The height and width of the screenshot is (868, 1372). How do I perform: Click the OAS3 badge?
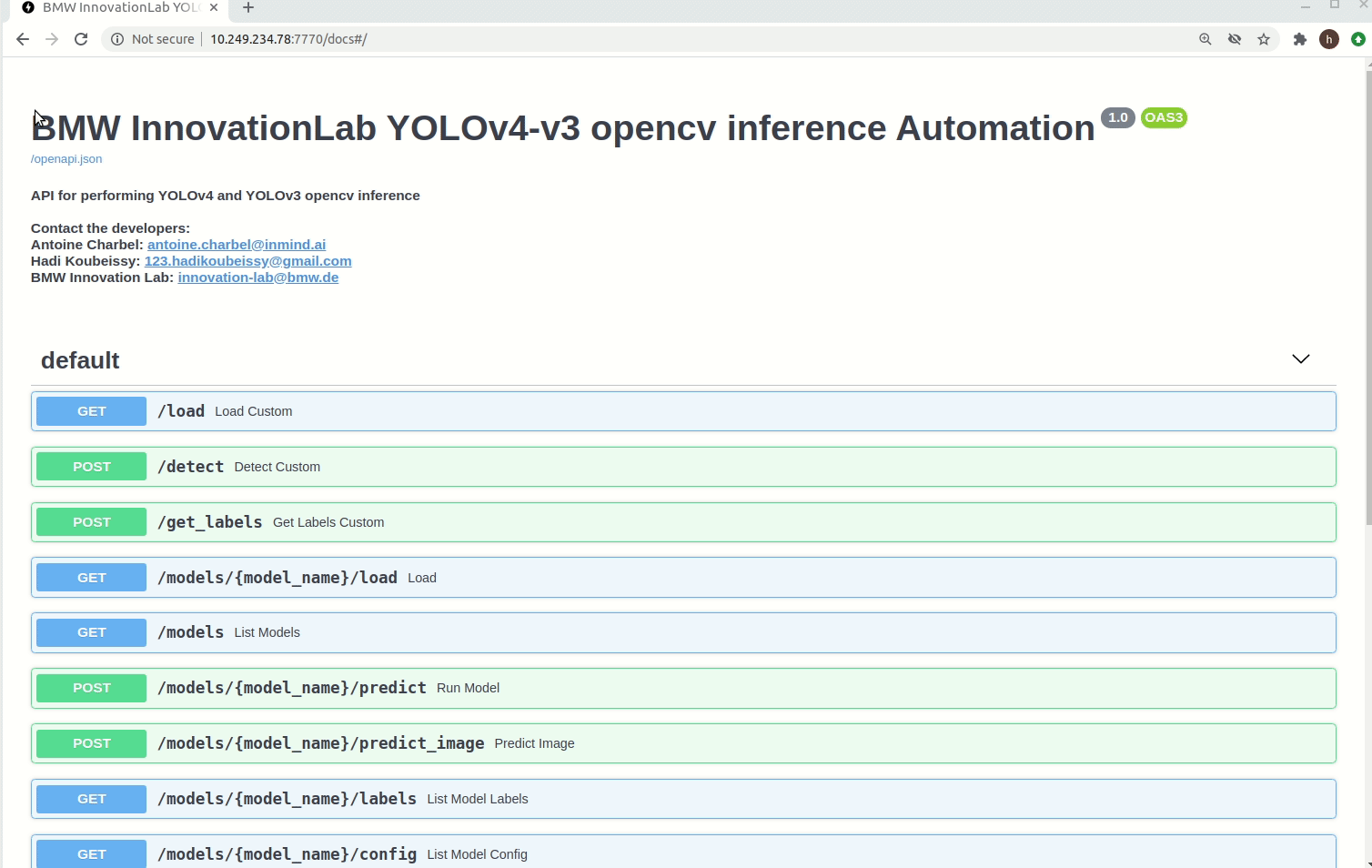[1164, 117]
